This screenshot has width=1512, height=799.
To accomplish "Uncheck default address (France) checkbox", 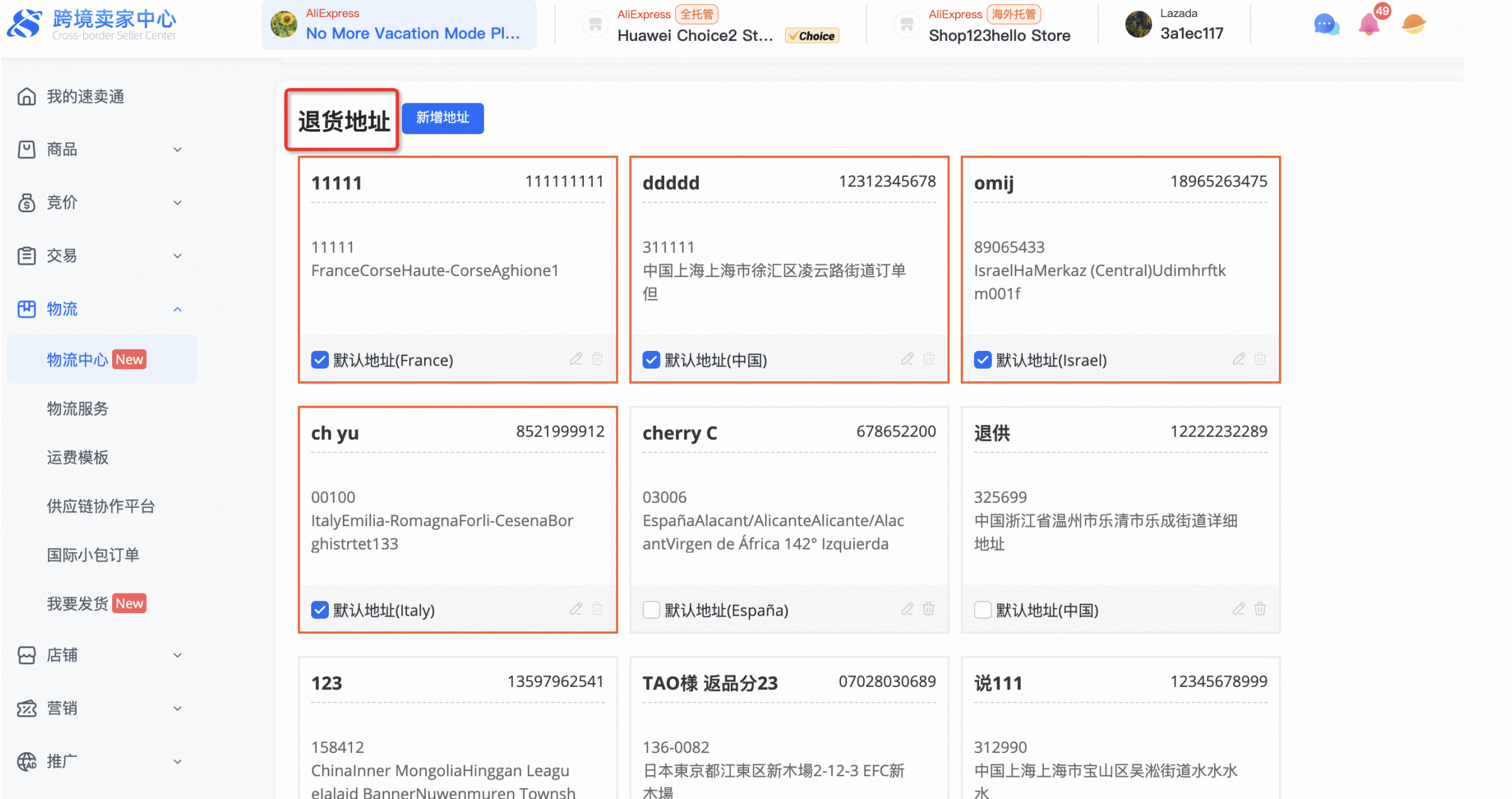I will click(320, 360).
